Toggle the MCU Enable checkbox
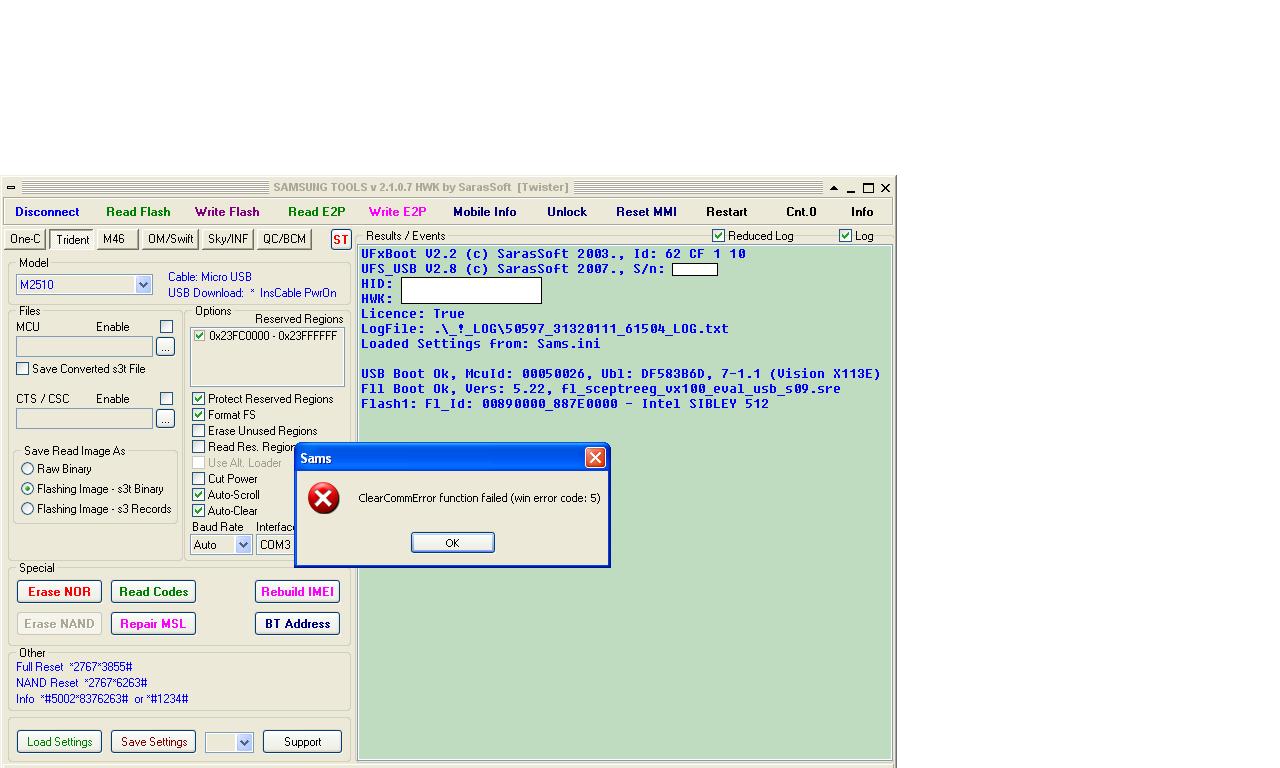Viewport: 1280px width, 768px height. point(166,327)
